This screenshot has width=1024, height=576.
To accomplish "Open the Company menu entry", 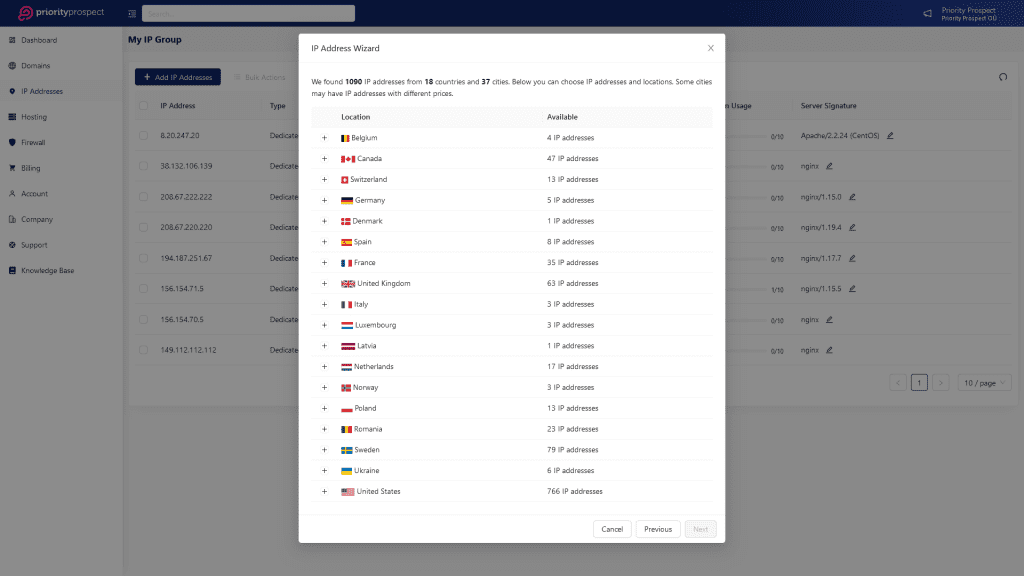I will coord(14,219).
